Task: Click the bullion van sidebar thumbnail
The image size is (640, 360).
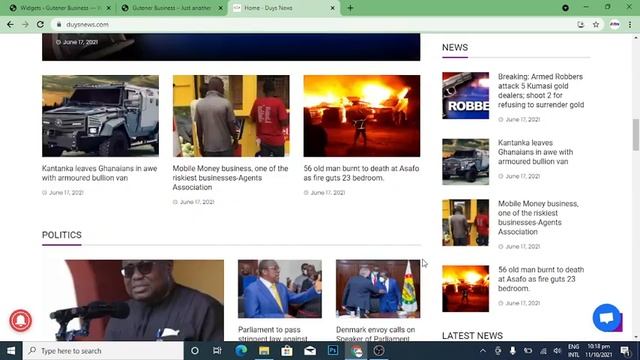Action: coord(465,162)
